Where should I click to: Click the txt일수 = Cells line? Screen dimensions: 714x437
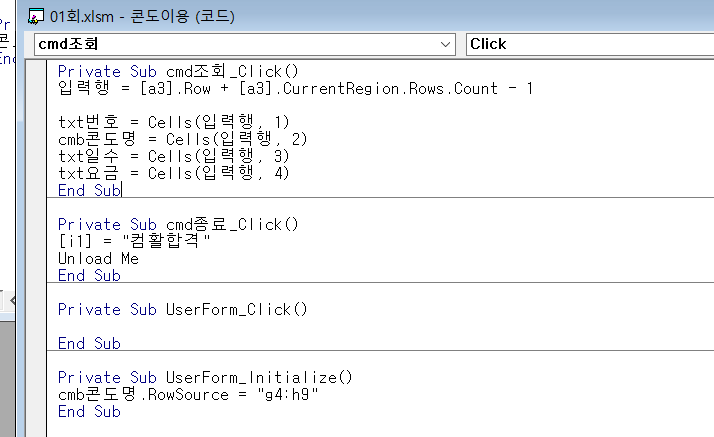pos(172,156)
